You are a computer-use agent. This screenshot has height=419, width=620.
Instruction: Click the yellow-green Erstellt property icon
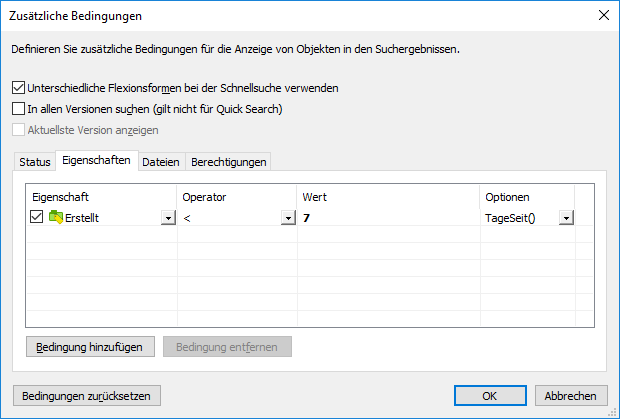56,217
